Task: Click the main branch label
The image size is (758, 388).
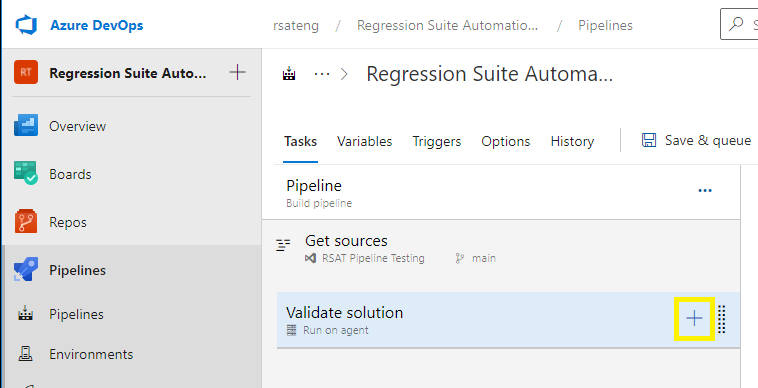Action: click(483, 259)
